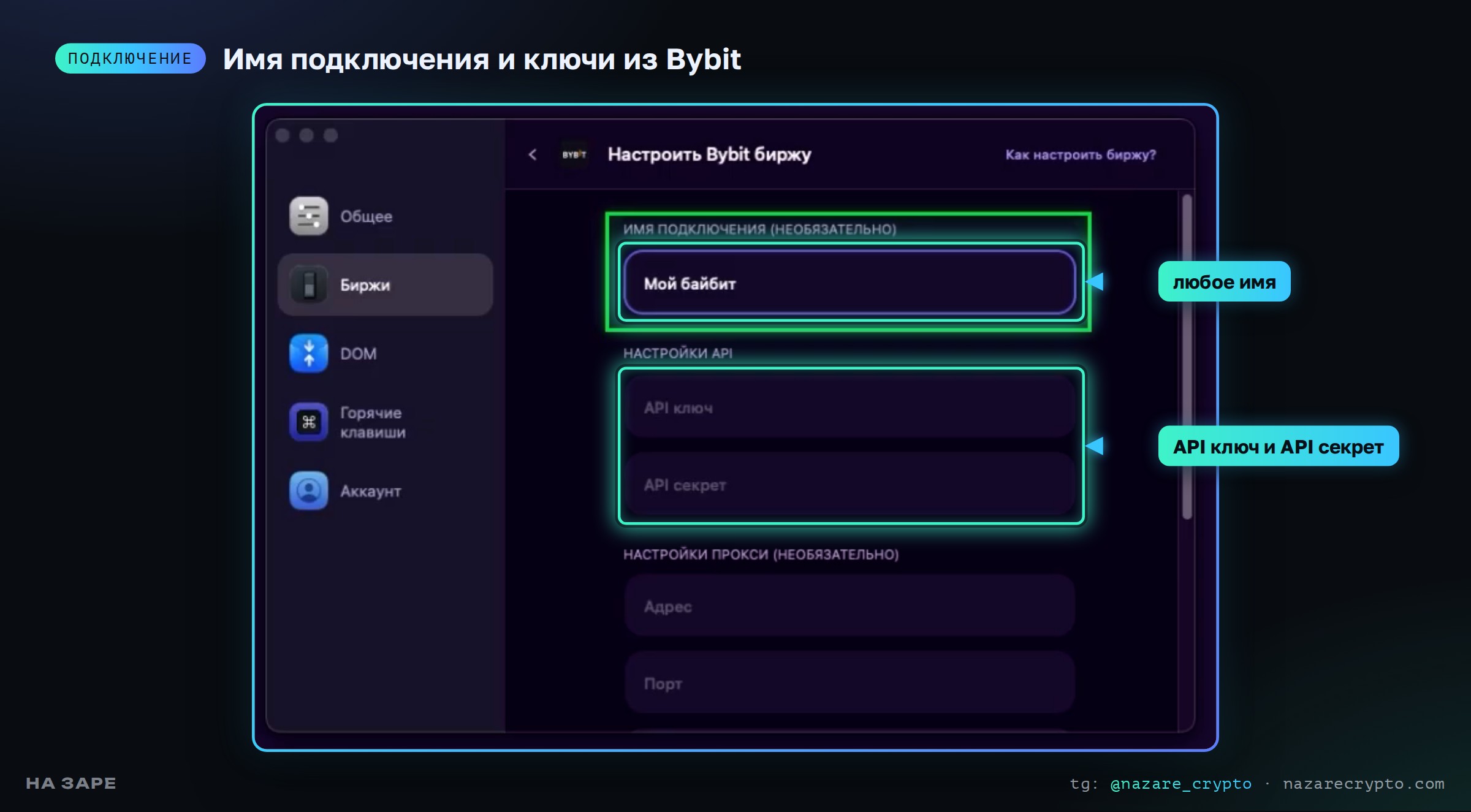The height and width of the screenshot is (812, 1471).
Task: Open the DOM settings icon
Action: pyautogui.click(x=308, y=354)
